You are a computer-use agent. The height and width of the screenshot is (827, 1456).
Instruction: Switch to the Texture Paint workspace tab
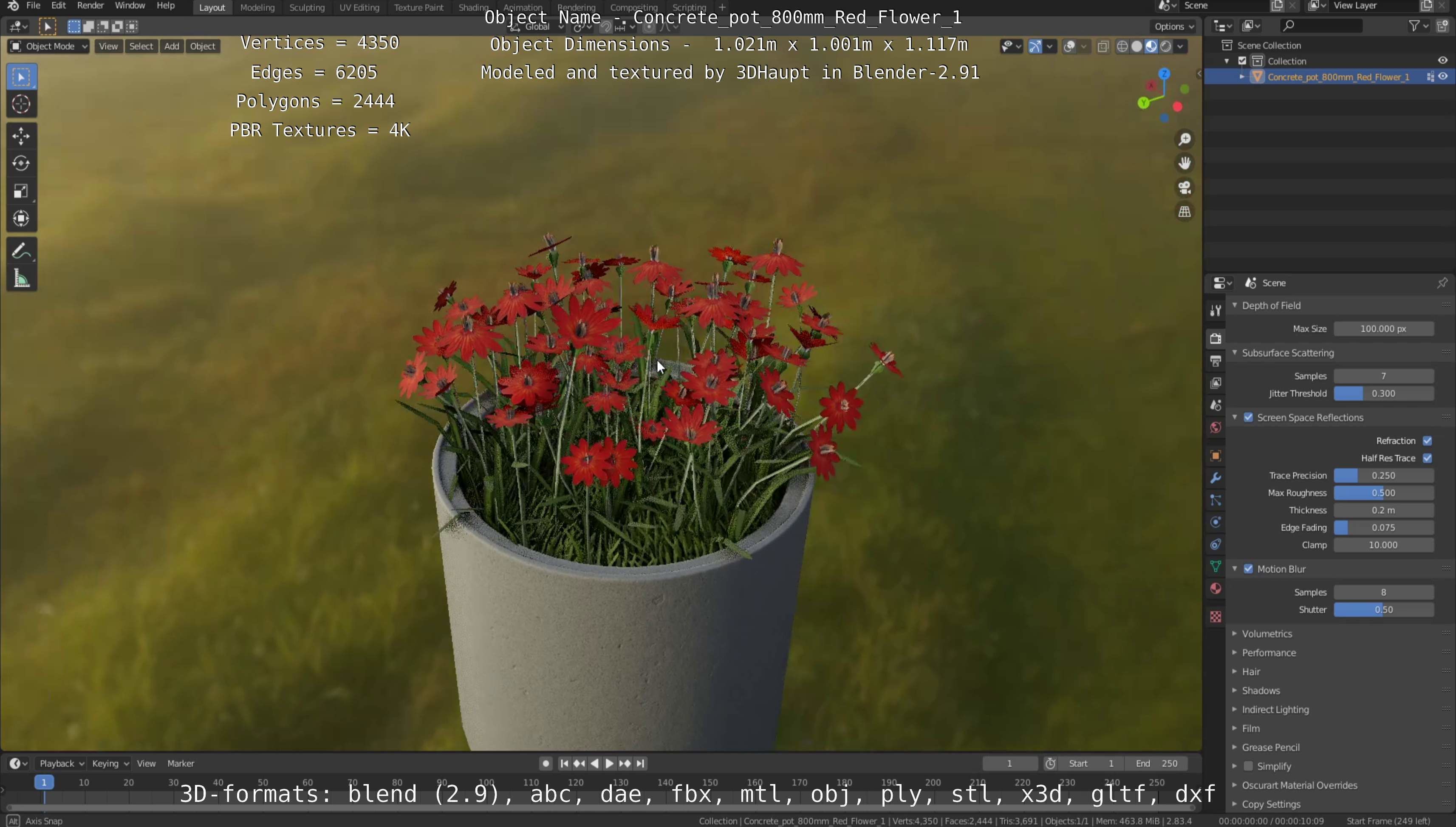(x=418, y=7)
